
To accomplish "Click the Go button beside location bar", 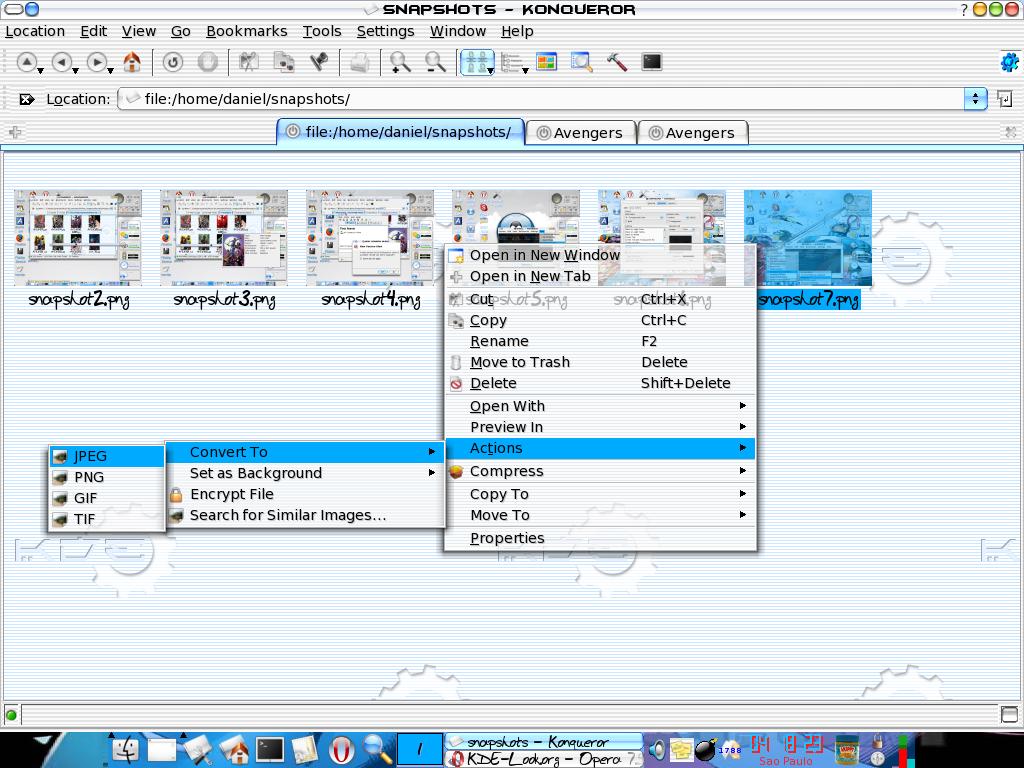I will click(x=1004, y=99).
